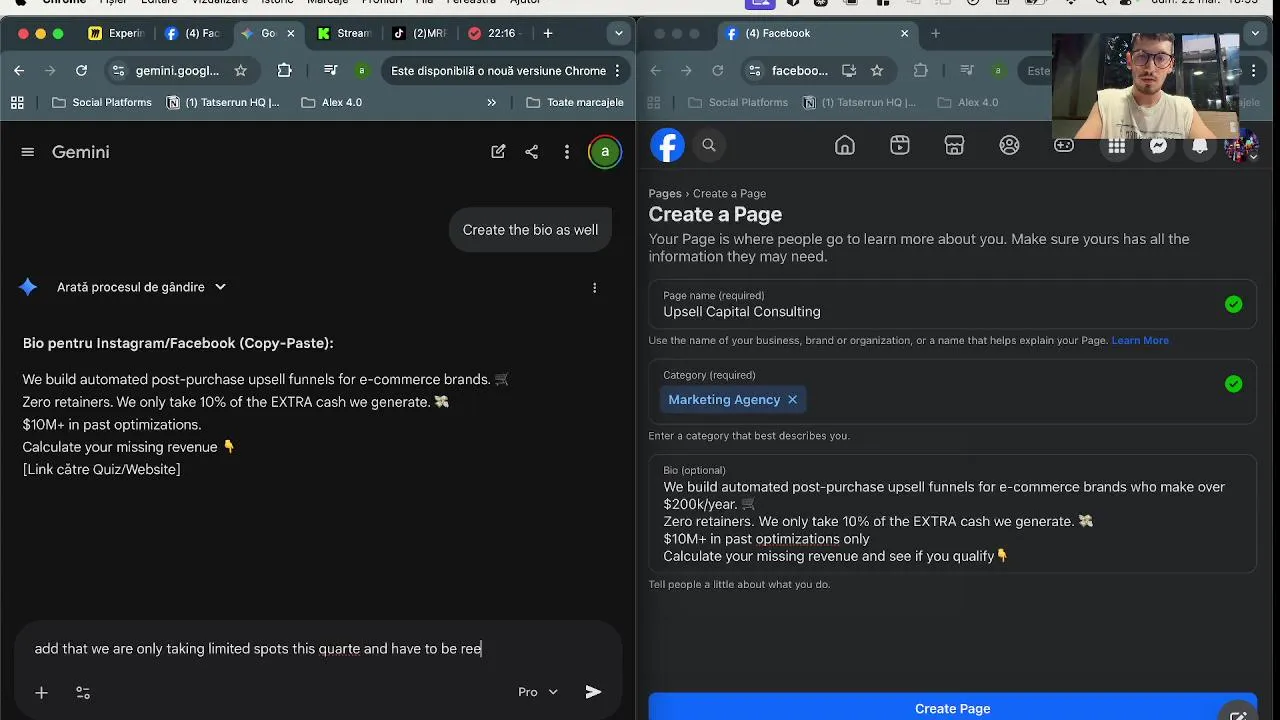Show more bookmarks chevron
The image size is (1280, 720).
pos(491,102)
